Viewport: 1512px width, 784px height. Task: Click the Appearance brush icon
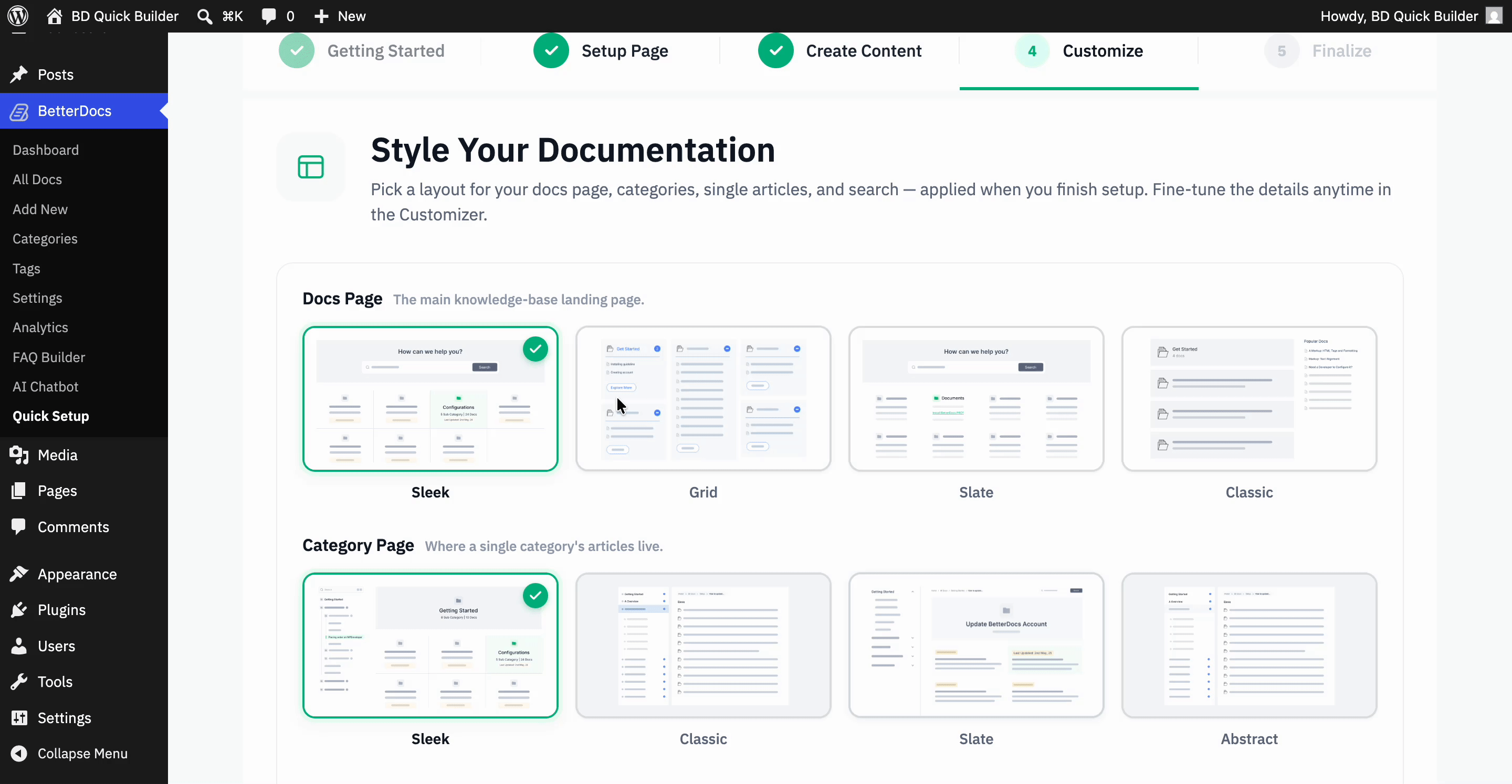click(x=19, y=574)
